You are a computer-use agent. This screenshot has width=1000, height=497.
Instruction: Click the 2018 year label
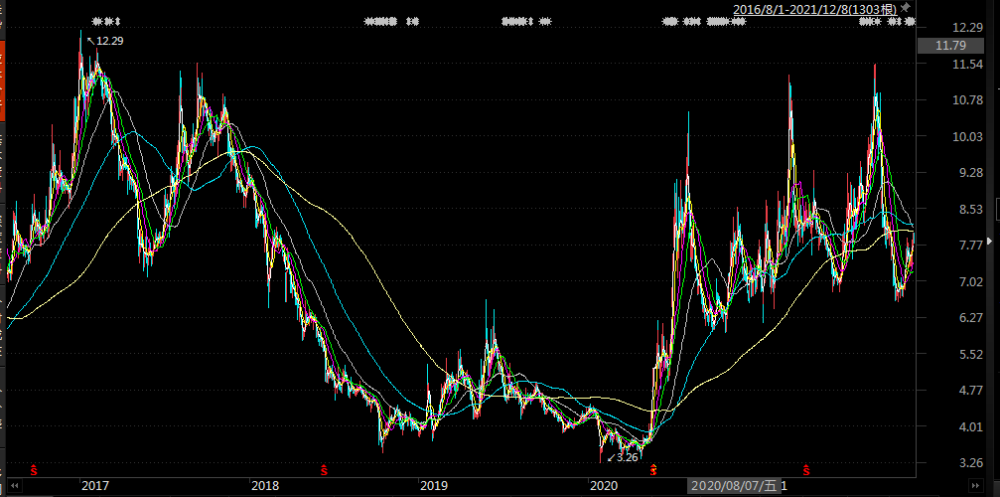265,486
